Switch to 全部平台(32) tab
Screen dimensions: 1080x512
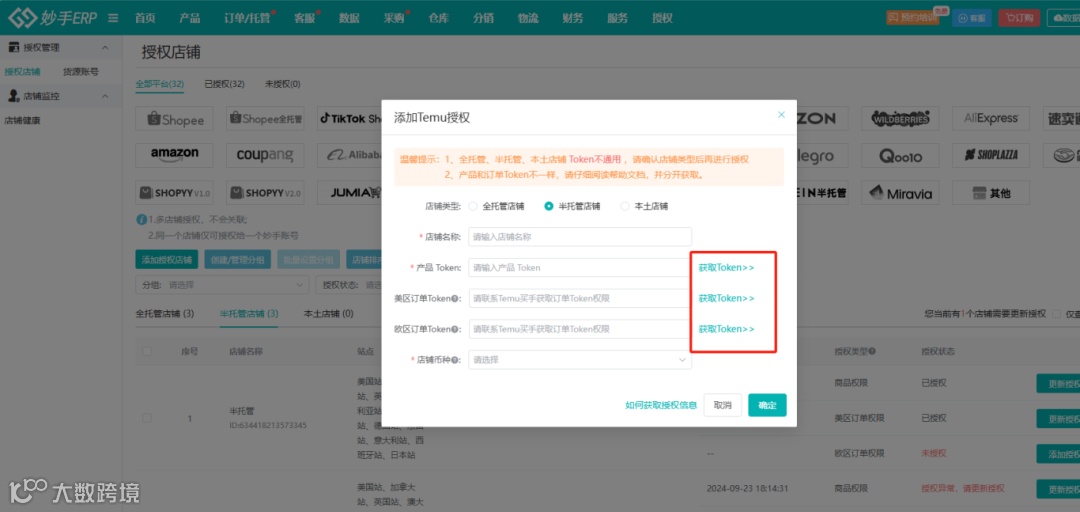pos(160,84)
